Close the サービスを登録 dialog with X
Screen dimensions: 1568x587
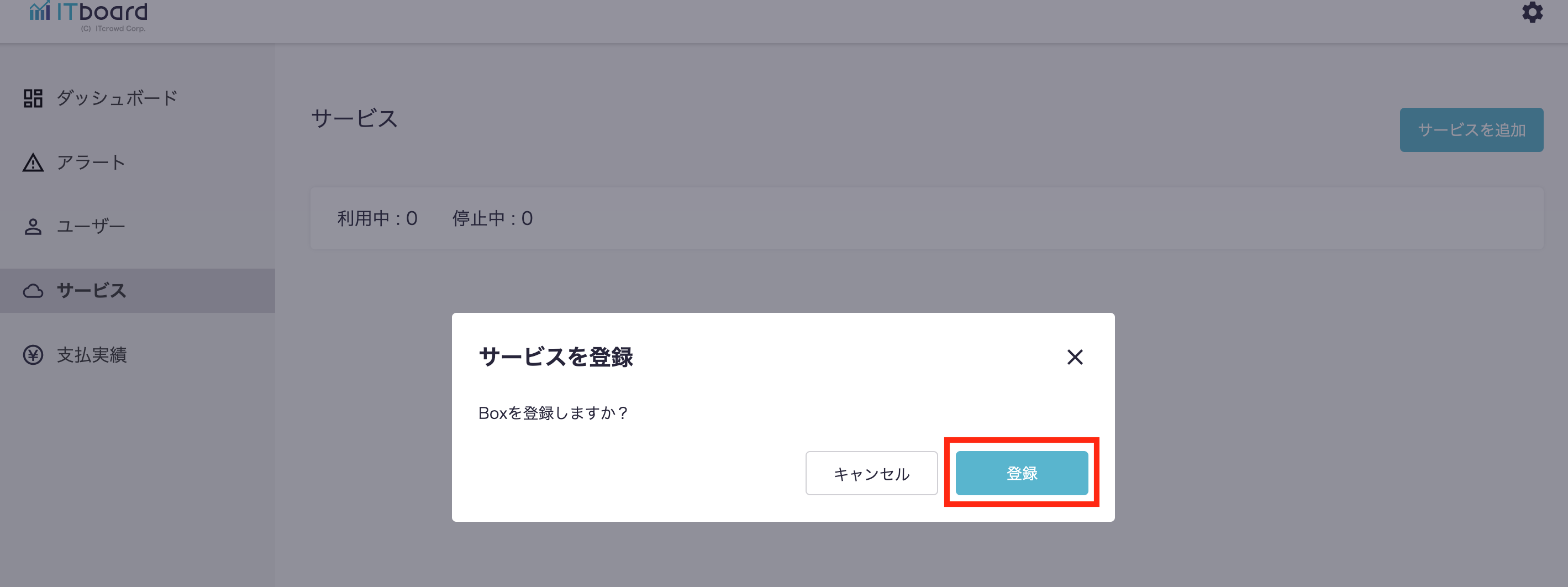pos(1075,357)
